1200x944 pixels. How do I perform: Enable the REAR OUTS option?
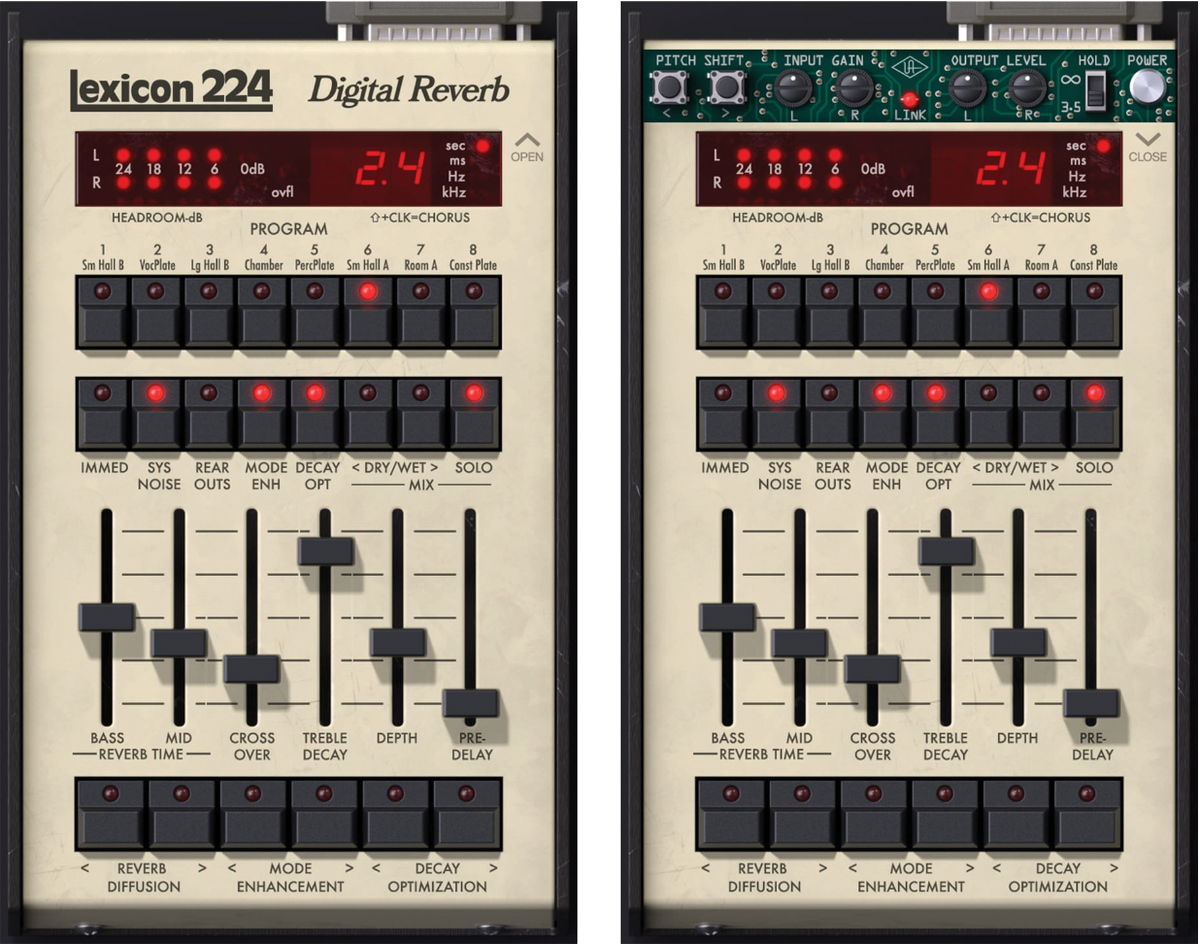209,415
